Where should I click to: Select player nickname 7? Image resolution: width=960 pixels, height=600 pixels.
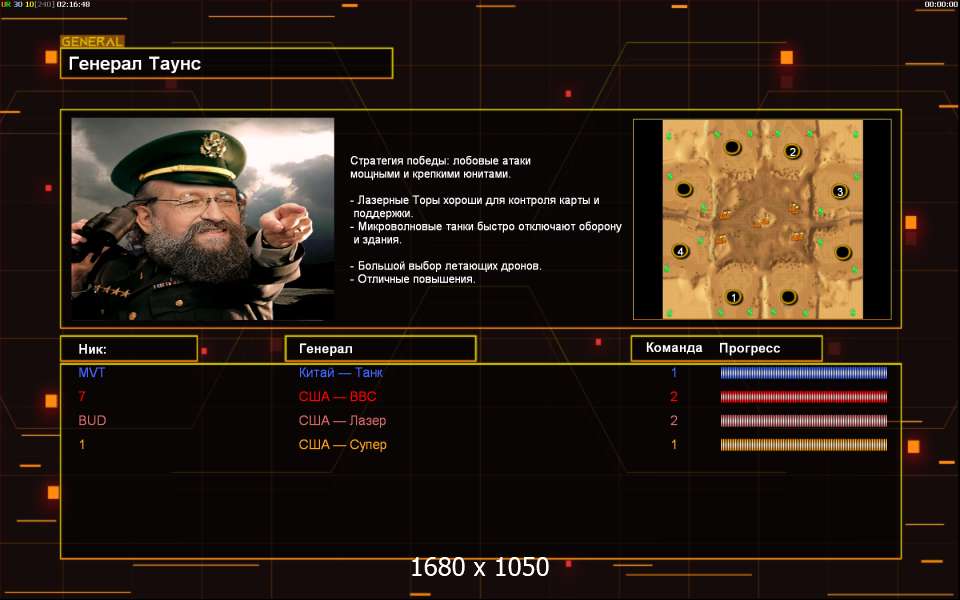(x=82, y=396)
